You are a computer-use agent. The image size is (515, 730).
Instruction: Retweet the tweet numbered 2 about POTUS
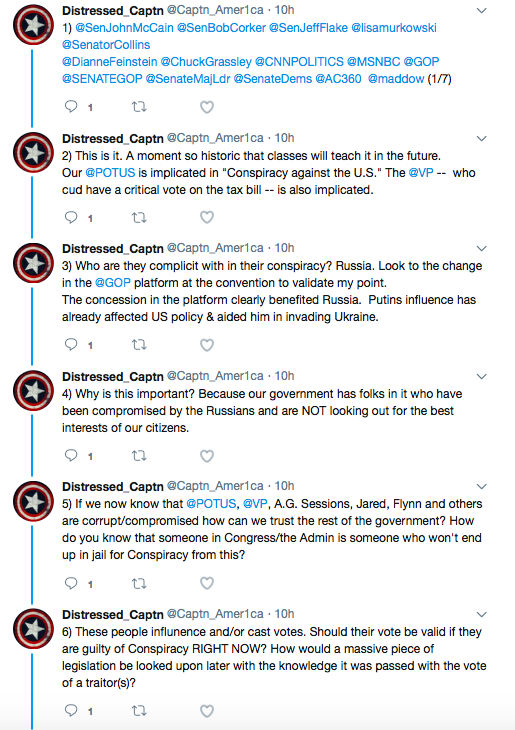pyautogui.click(x=139, y=217)
